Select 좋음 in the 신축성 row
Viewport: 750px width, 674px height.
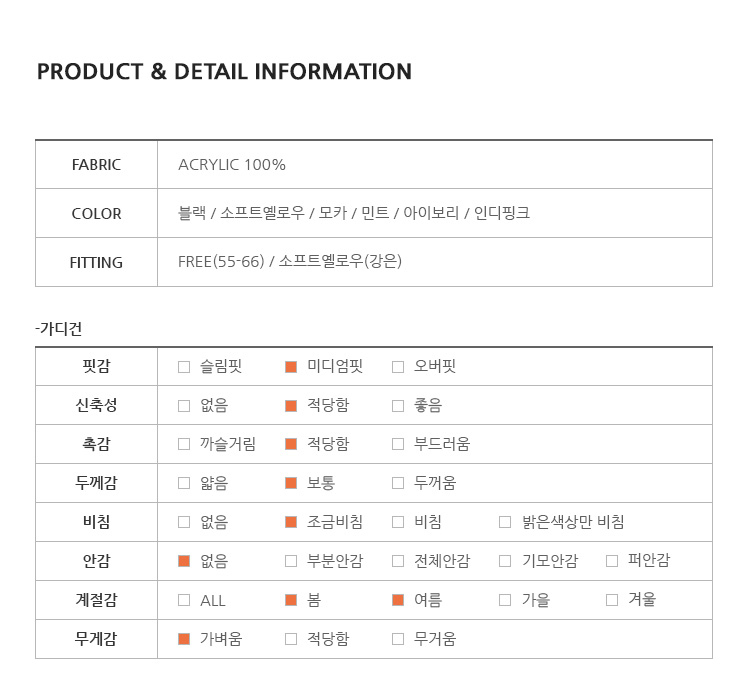[398, 406]
